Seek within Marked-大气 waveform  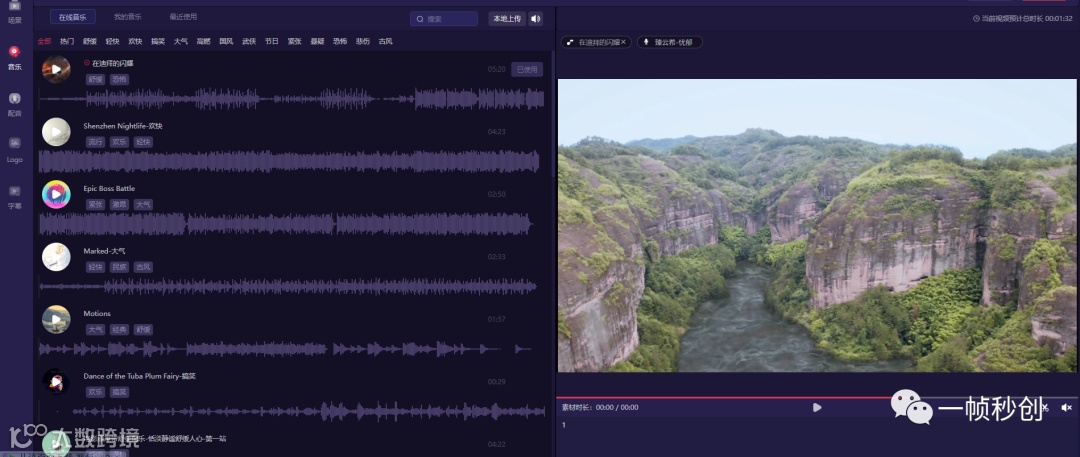point(288,286)
